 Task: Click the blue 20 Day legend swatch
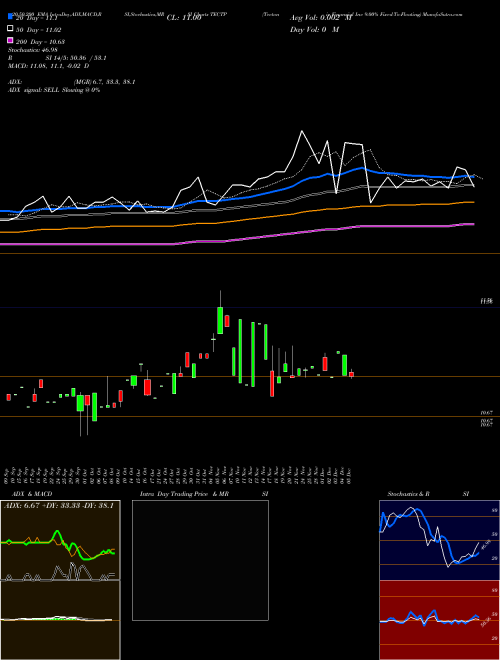pos(10,17)
